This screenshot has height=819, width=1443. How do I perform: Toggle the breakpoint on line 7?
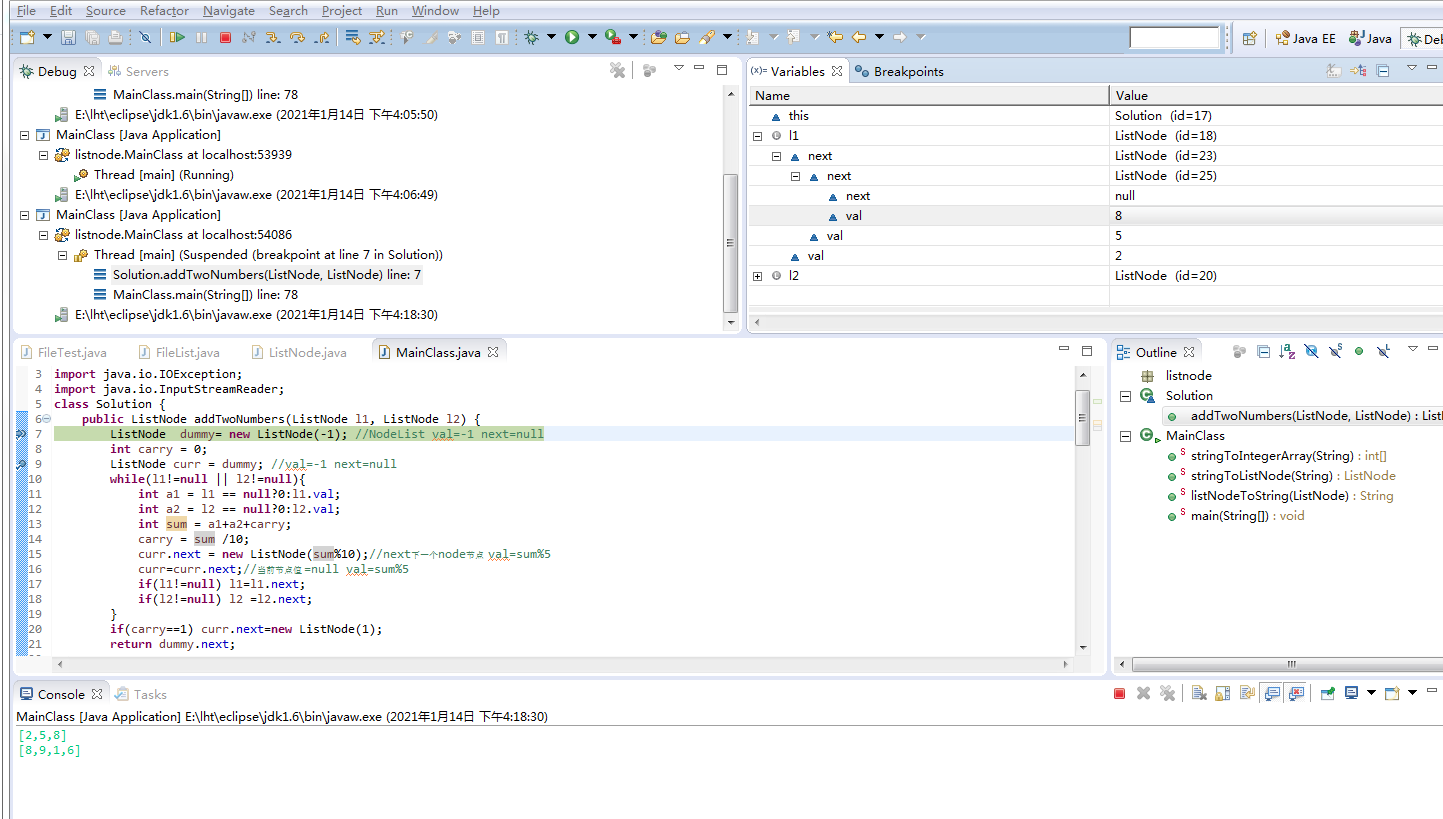(22, 433)
